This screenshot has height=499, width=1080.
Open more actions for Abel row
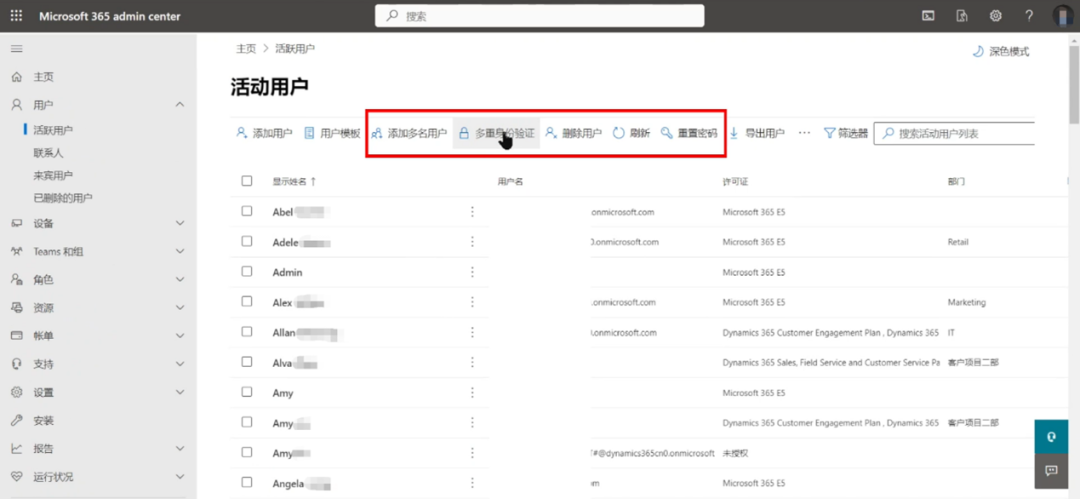472,212
